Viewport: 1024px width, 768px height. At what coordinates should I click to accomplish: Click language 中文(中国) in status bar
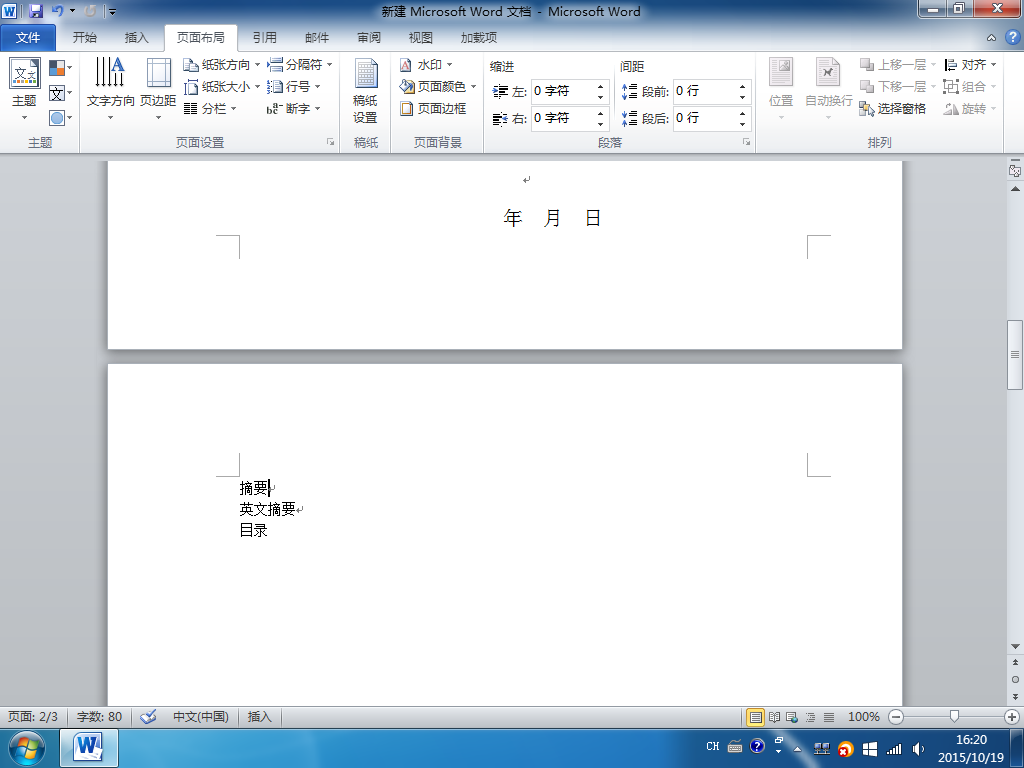(x=200, y=716)
